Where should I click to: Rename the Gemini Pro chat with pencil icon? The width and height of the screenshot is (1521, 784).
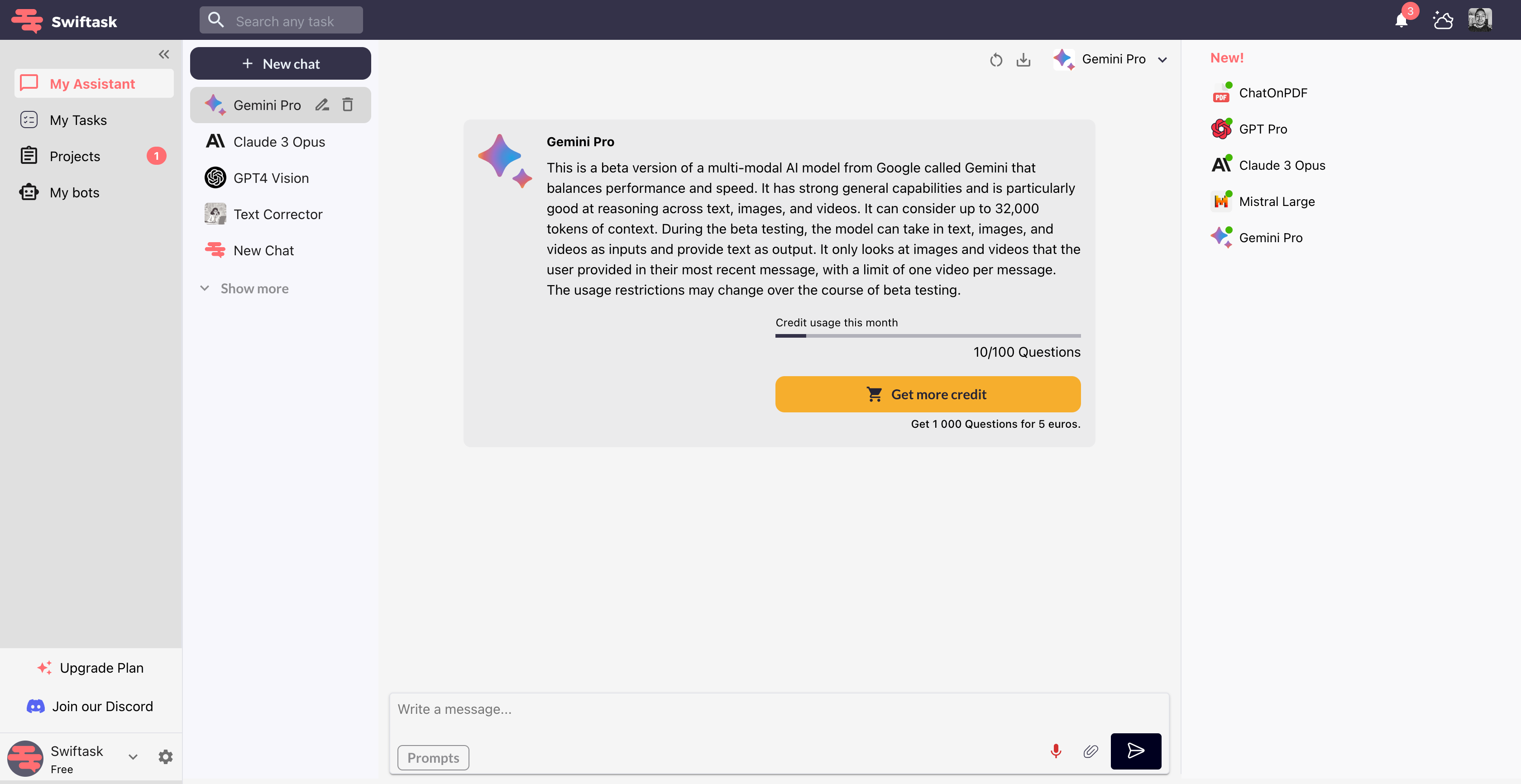[x=322, y=105]
